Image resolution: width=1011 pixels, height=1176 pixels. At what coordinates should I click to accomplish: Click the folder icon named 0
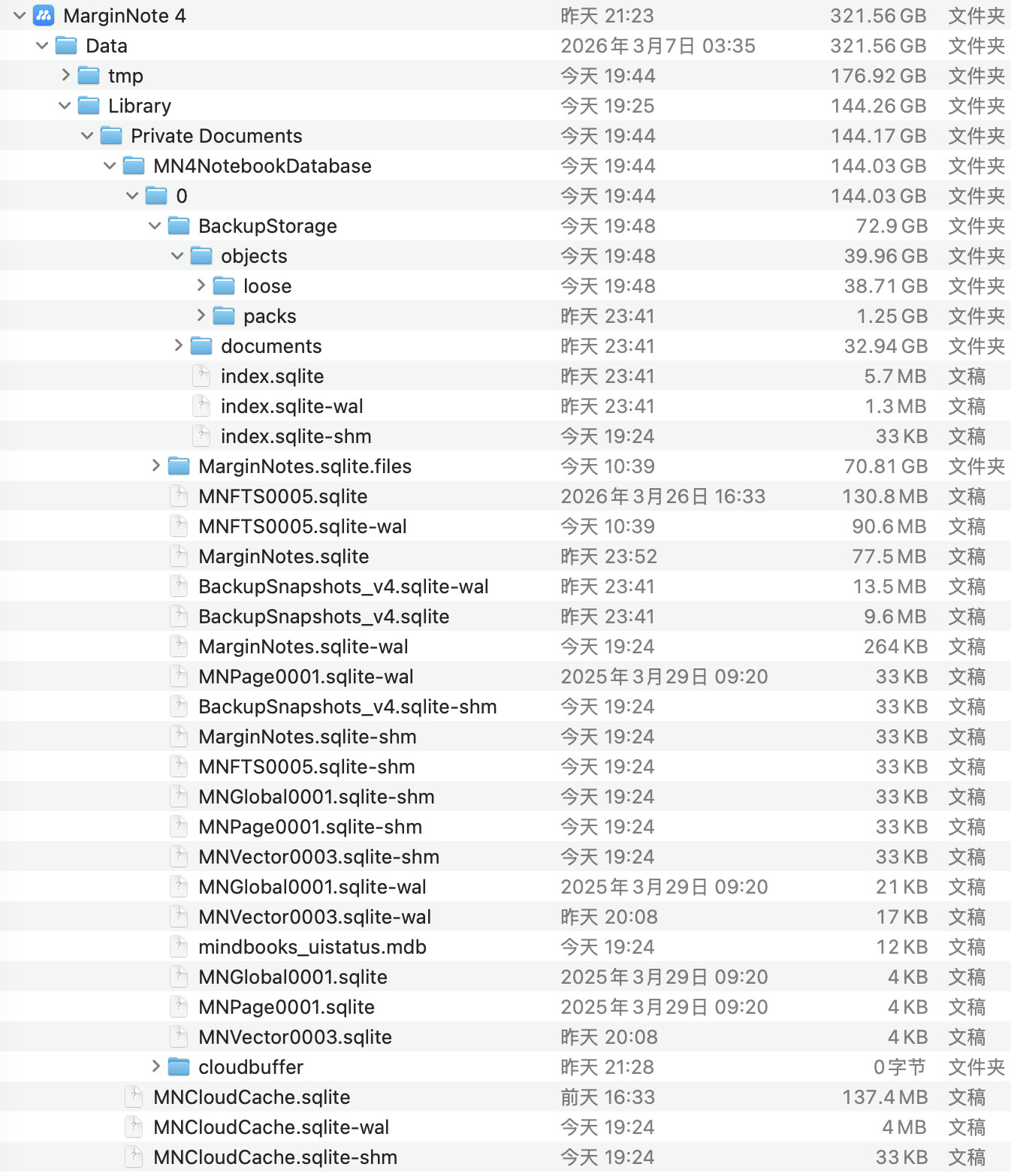coord(156,196)
